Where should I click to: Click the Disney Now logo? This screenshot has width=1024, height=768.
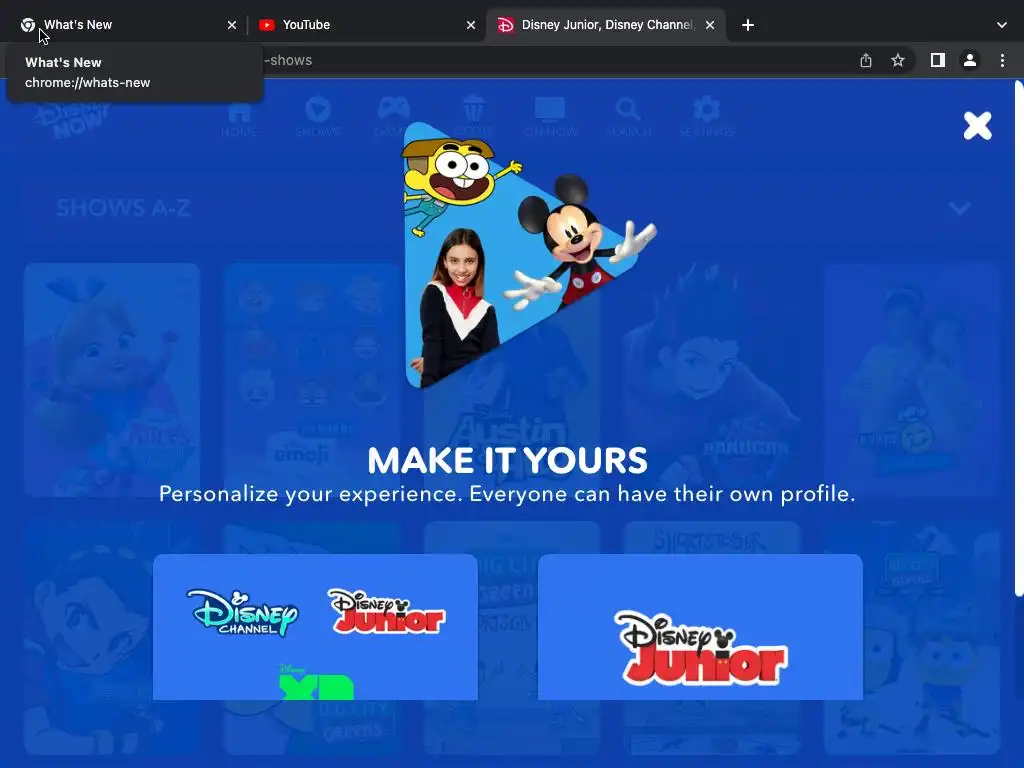pos(73,118)
